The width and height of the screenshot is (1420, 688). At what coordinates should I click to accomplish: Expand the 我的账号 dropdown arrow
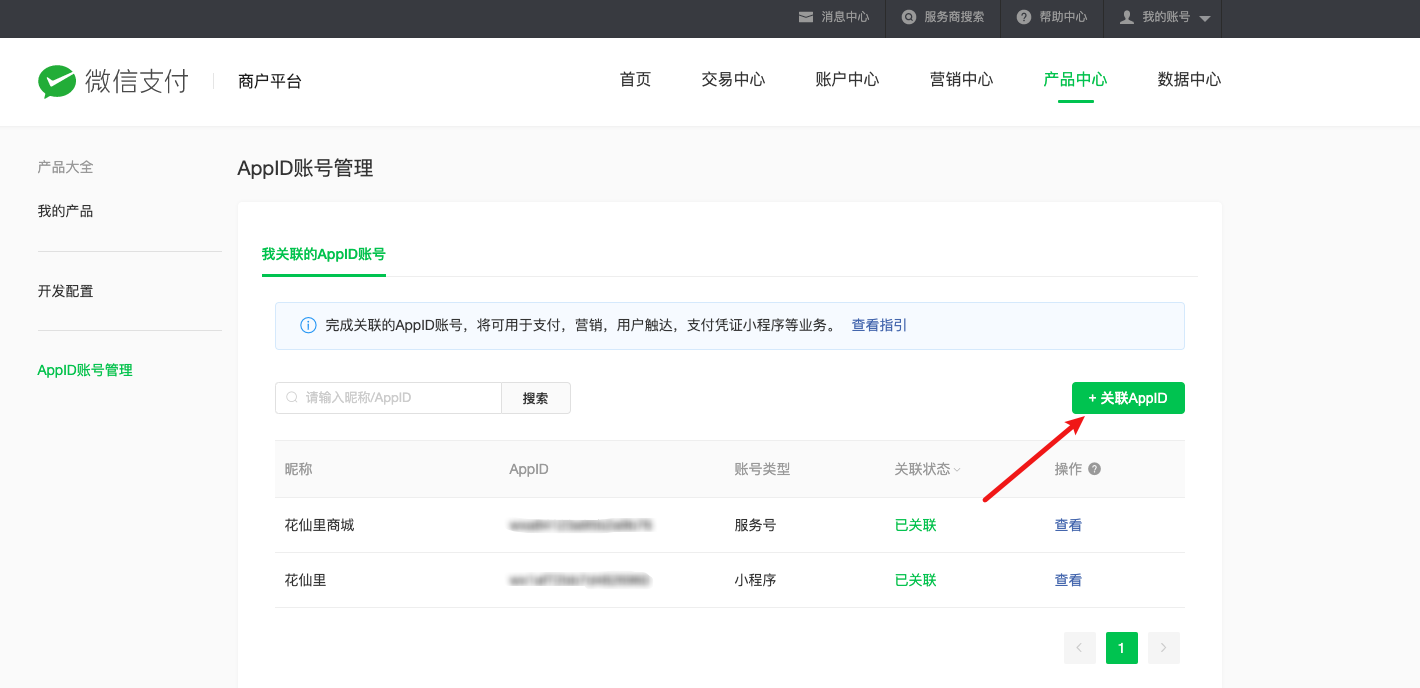tap(1204, 19)
